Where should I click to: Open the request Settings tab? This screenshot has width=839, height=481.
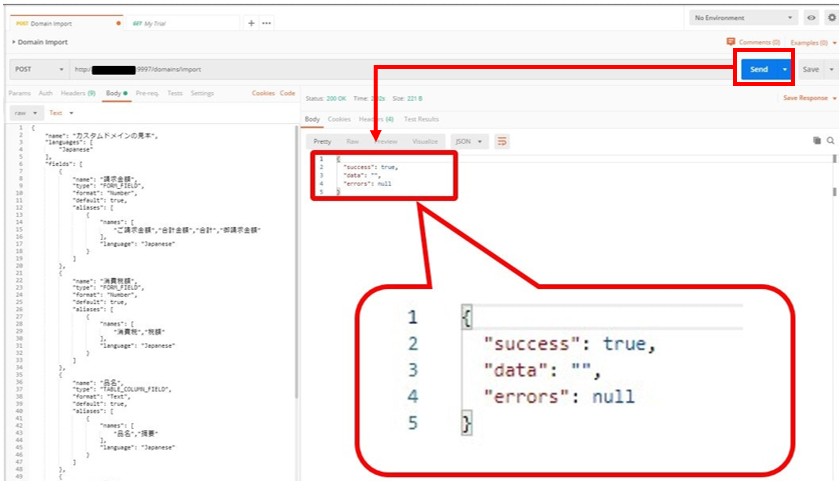(202, 93)
